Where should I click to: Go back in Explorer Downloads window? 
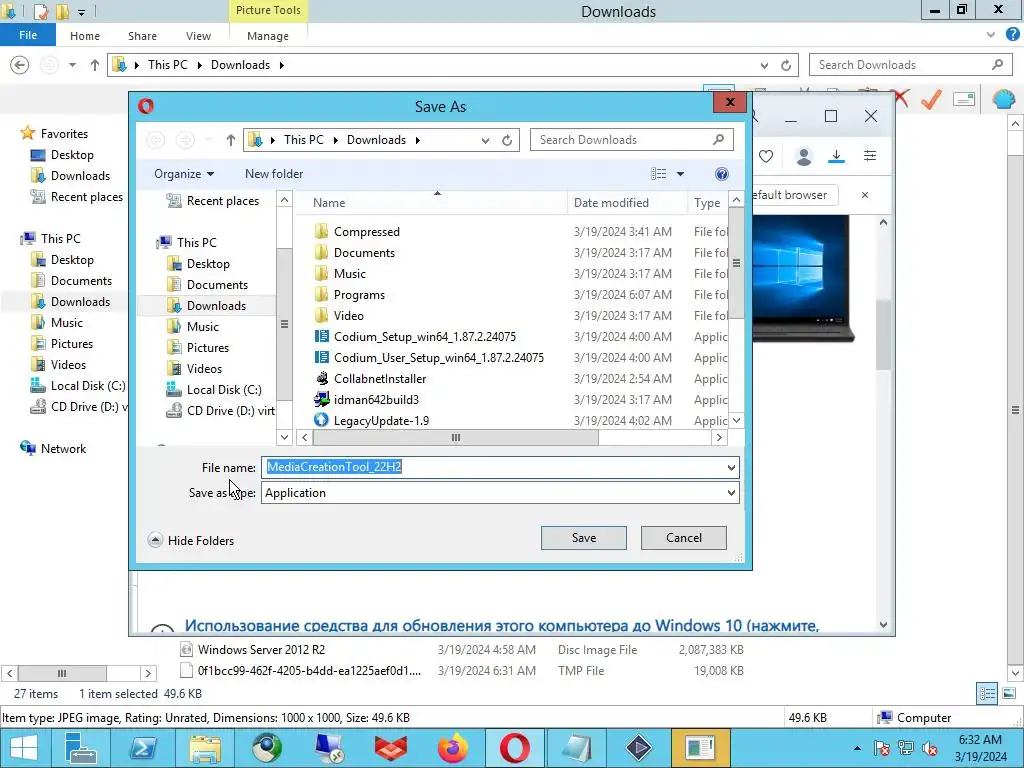point(20,65)
